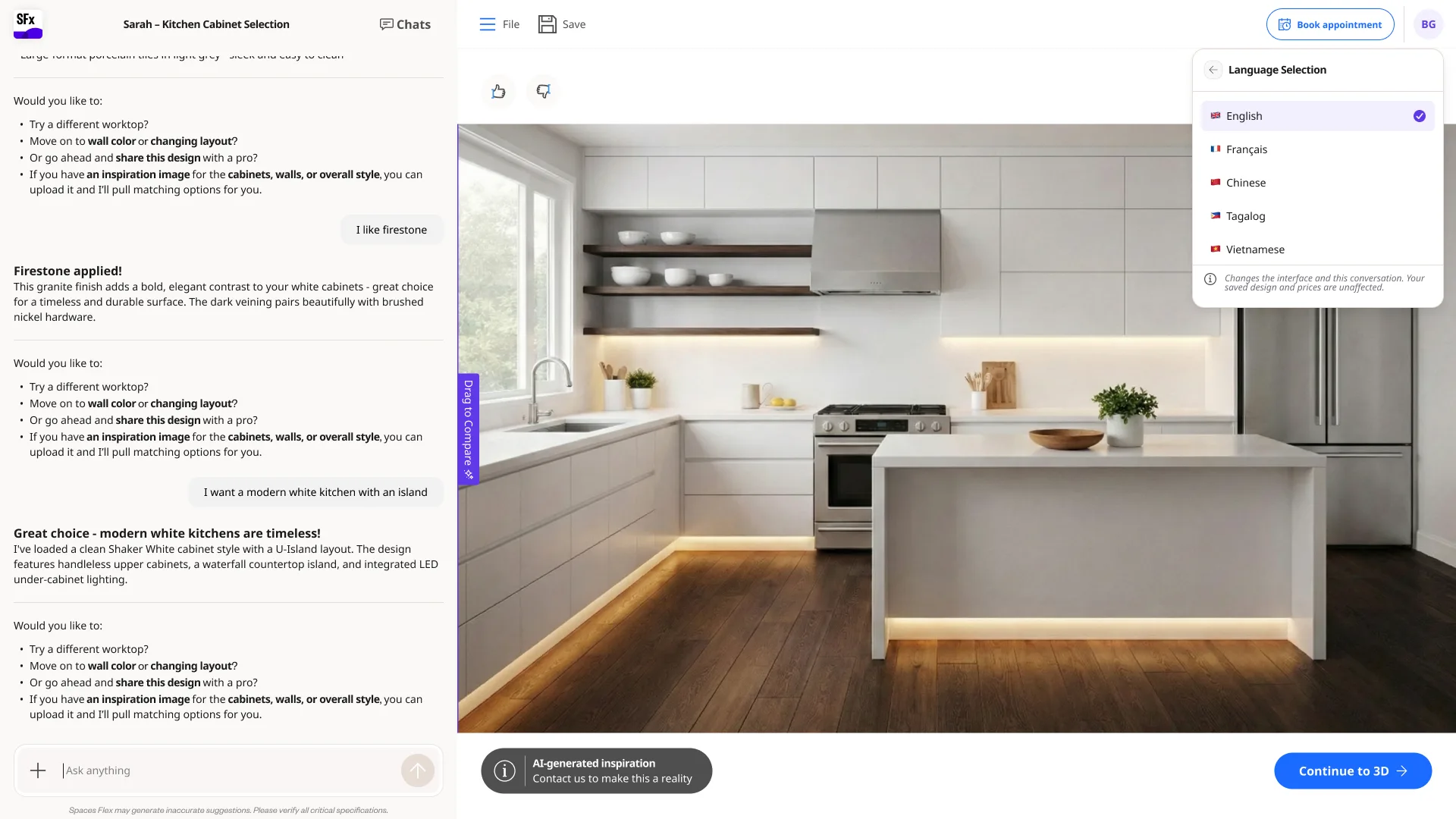
Task: Save the current design
Action: [x=562, y=24]
